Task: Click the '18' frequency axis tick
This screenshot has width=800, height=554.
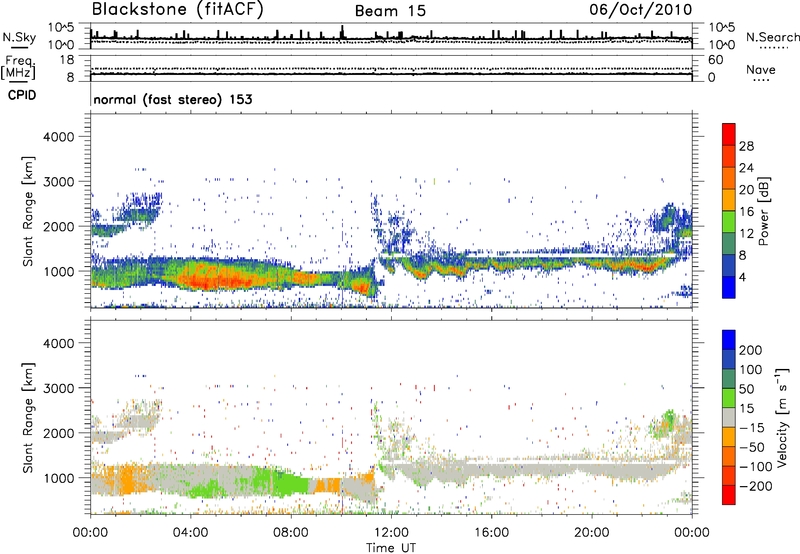Action: (x=67, y=60)
